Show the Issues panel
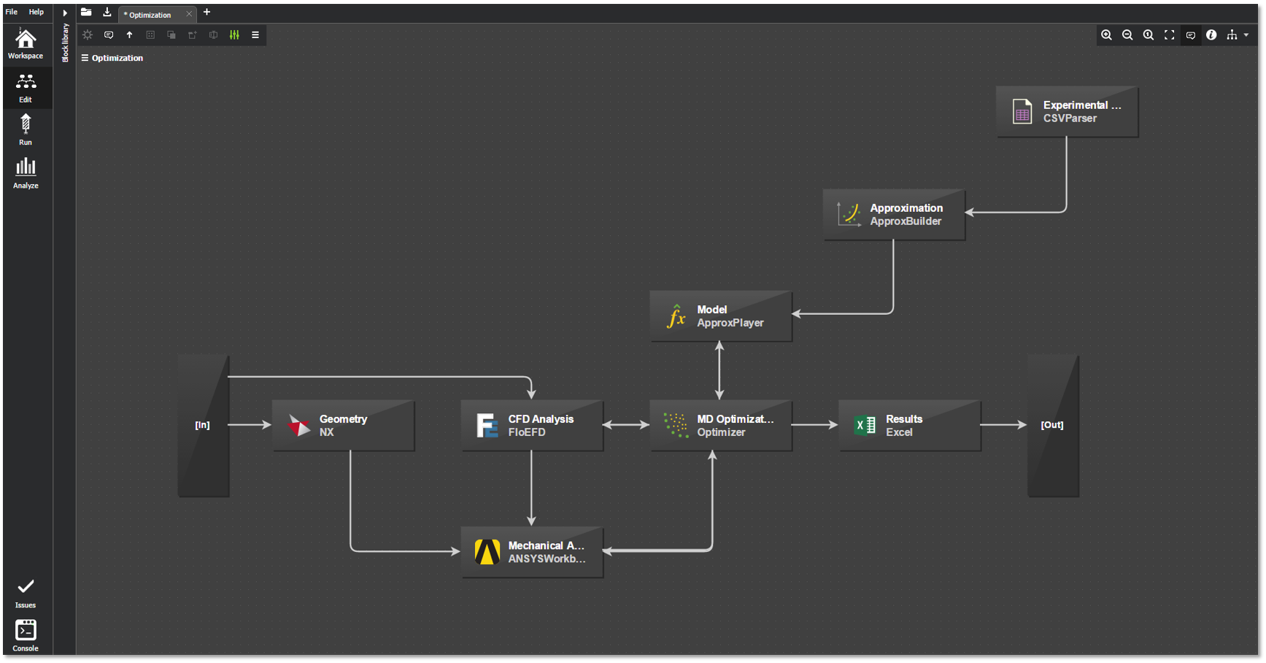Viewport: 1266px width, 663px height. point(25,592)
